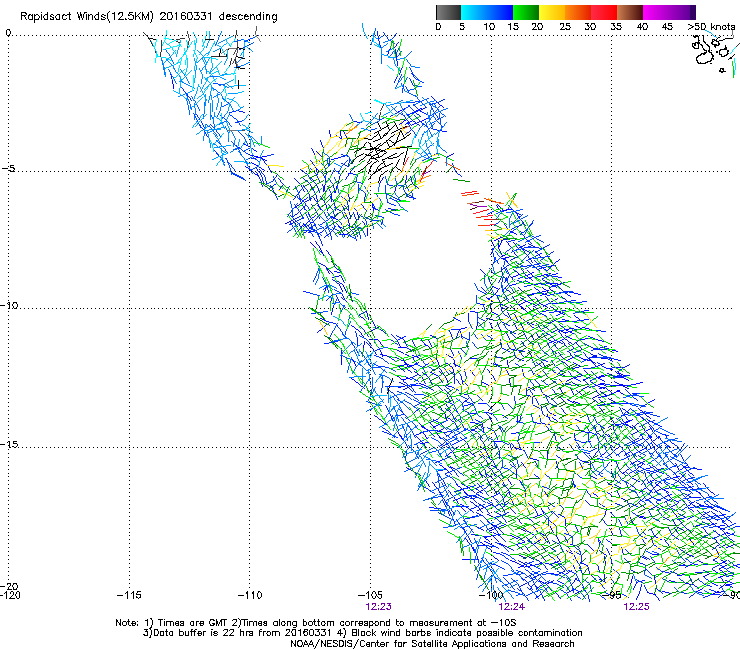The height and width of the screenshot is (650, 740).
Task: Click the gray 0-5 knots color band
Action: [x=448, y=12]
